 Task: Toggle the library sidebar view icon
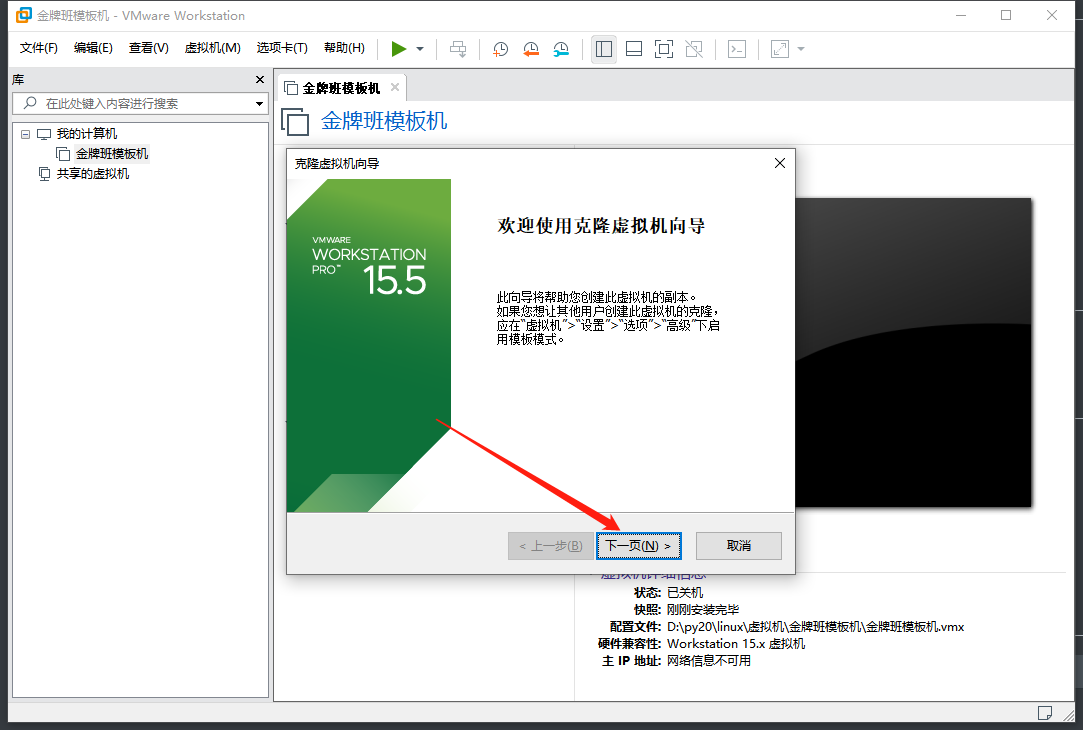604,49
